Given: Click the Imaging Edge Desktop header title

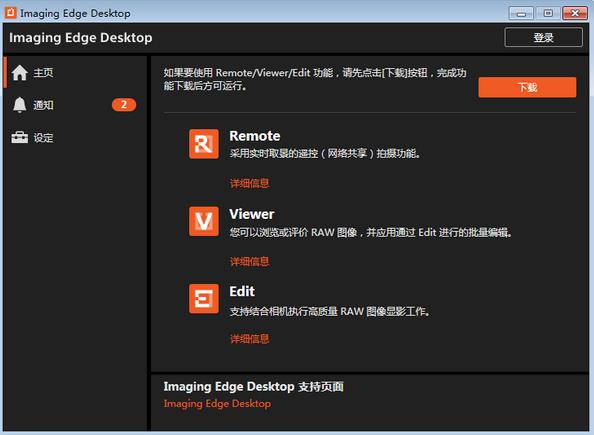Looking at the screenshot, I should (x=81, y=38).
